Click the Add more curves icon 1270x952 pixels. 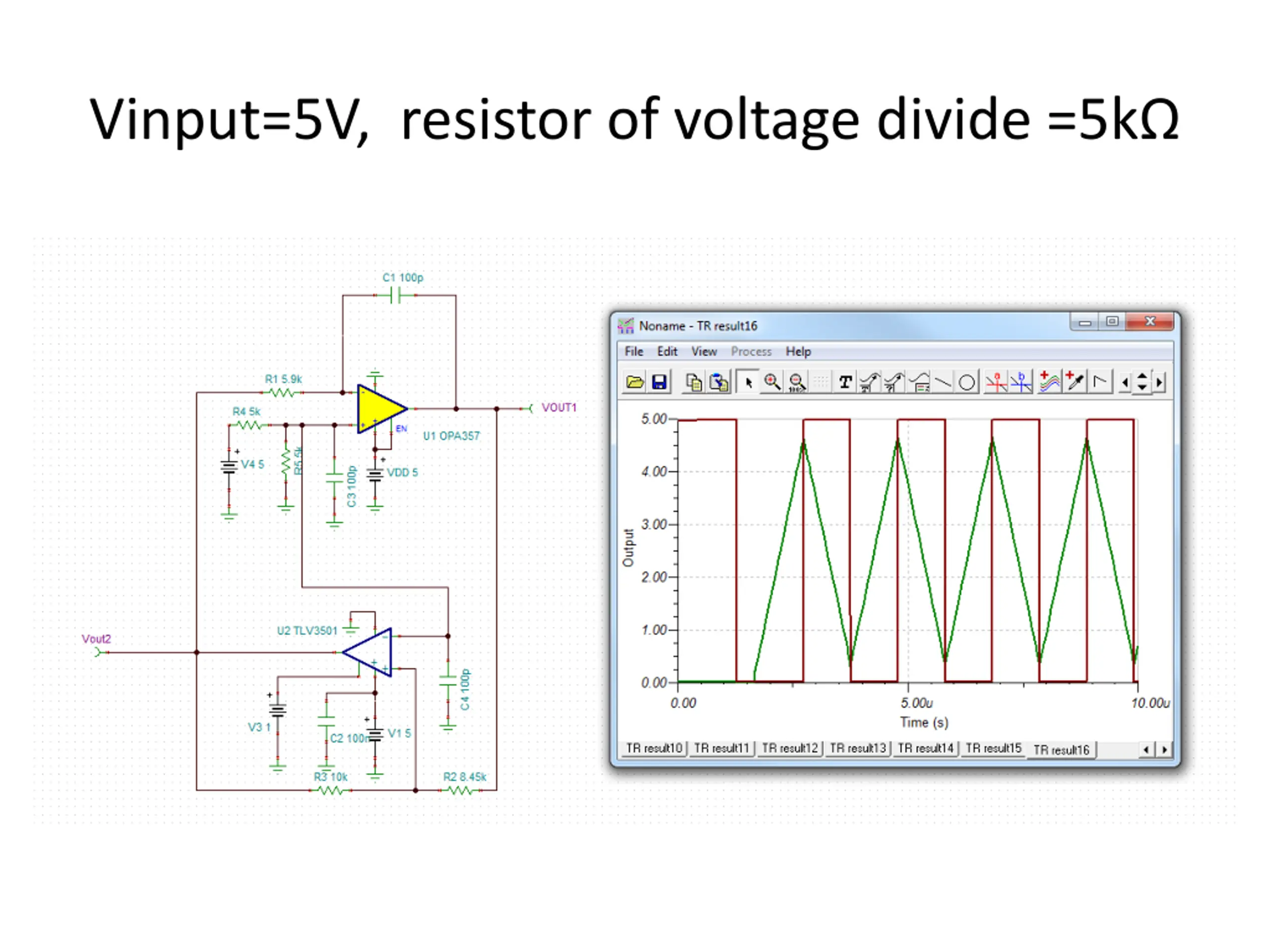(x=1050, y=382)
